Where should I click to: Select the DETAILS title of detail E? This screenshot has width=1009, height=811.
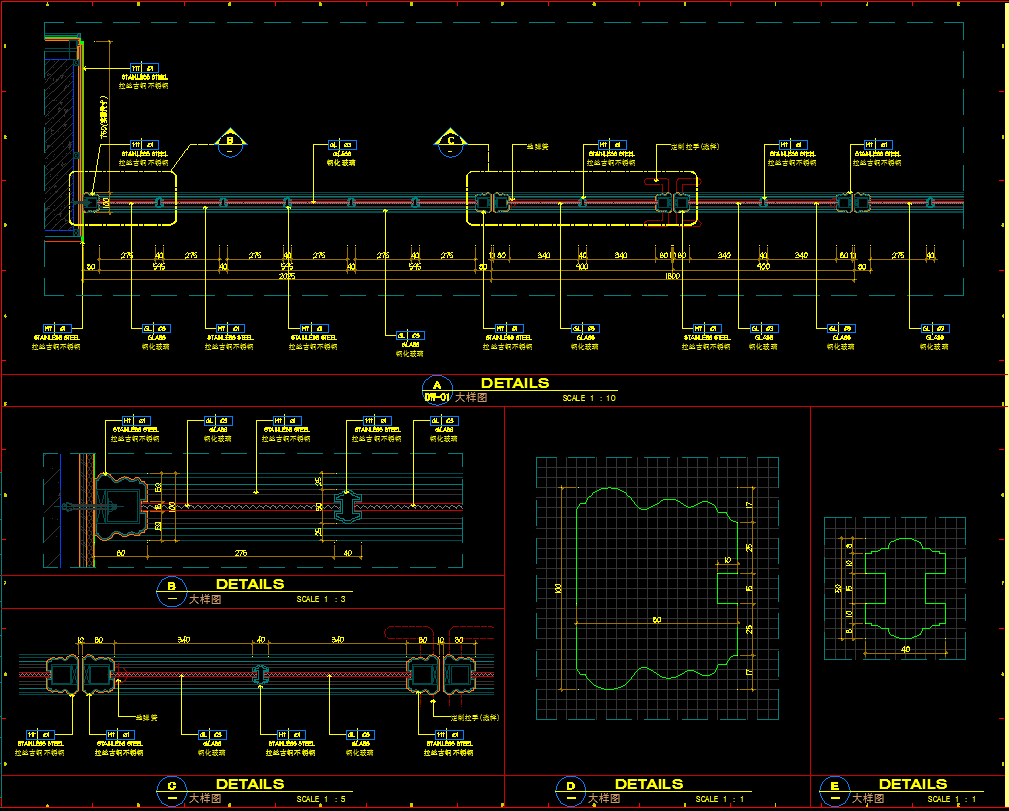click(913, 784)
